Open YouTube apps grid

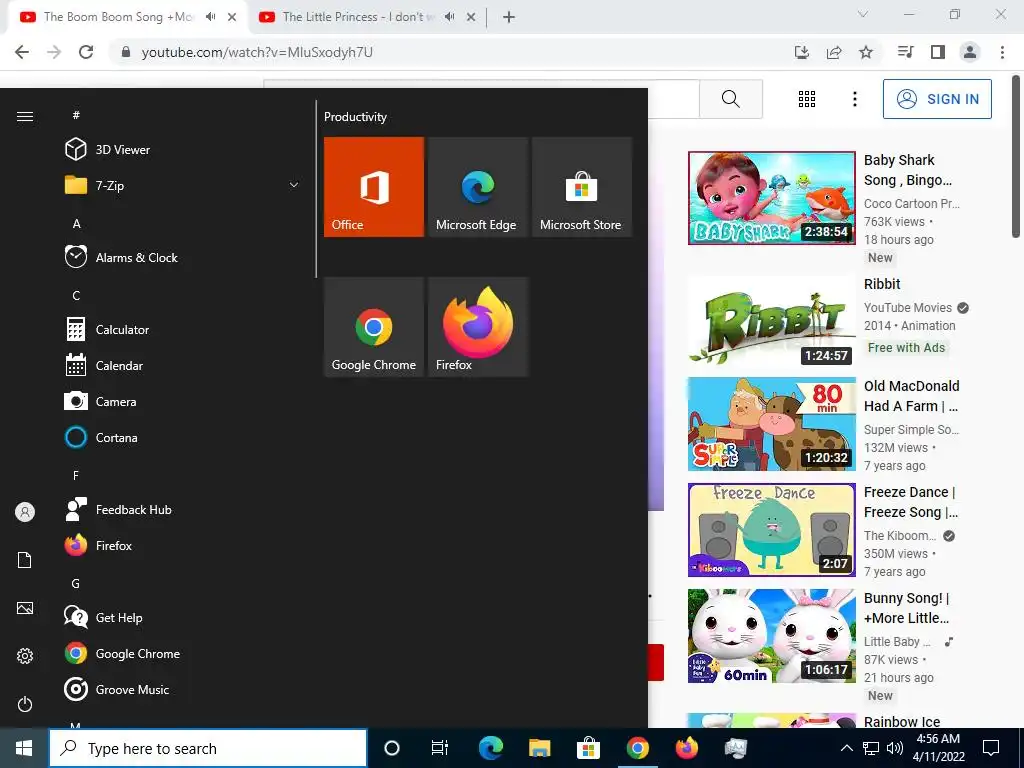807,99
